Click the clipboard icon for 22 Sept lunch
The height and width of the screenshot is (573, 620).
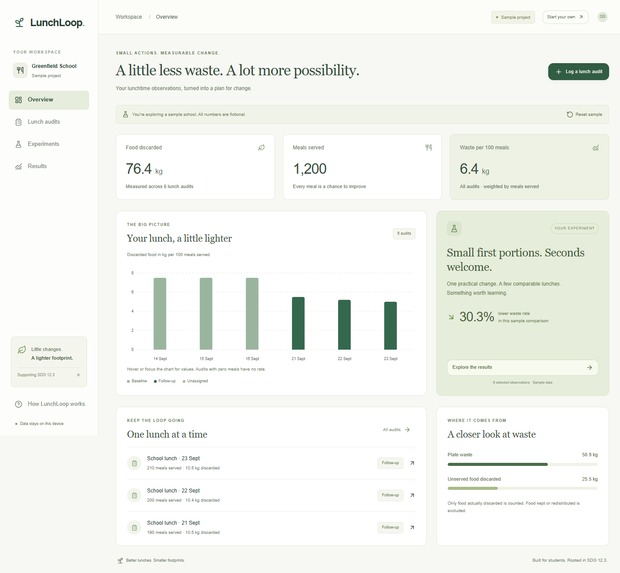(134, 495)
